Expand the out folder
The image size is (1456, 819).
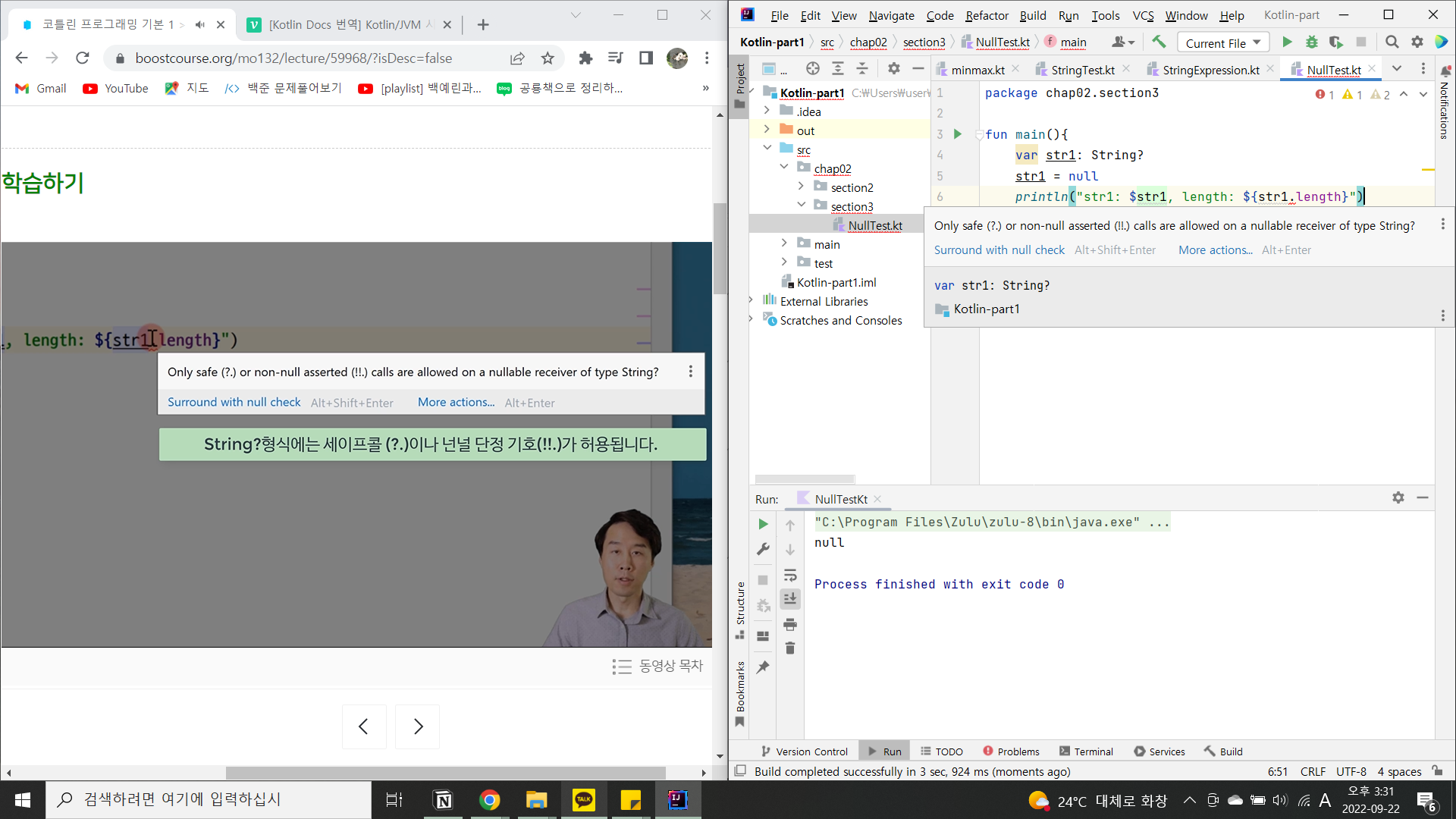pyautogui.click(x=767, y=130)
